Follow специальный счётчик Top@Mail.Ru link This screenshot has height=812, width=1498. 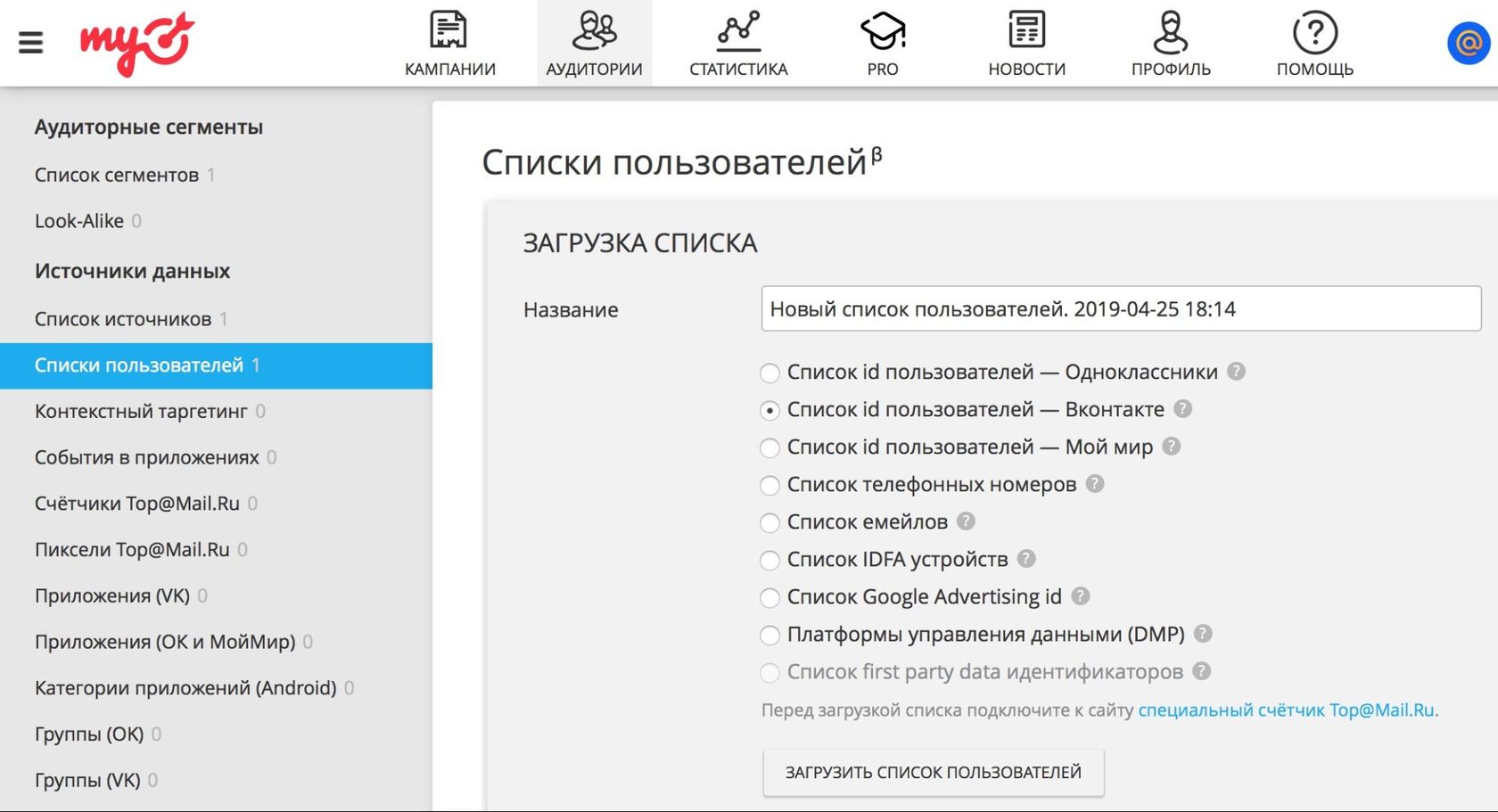pos(1287,710)
